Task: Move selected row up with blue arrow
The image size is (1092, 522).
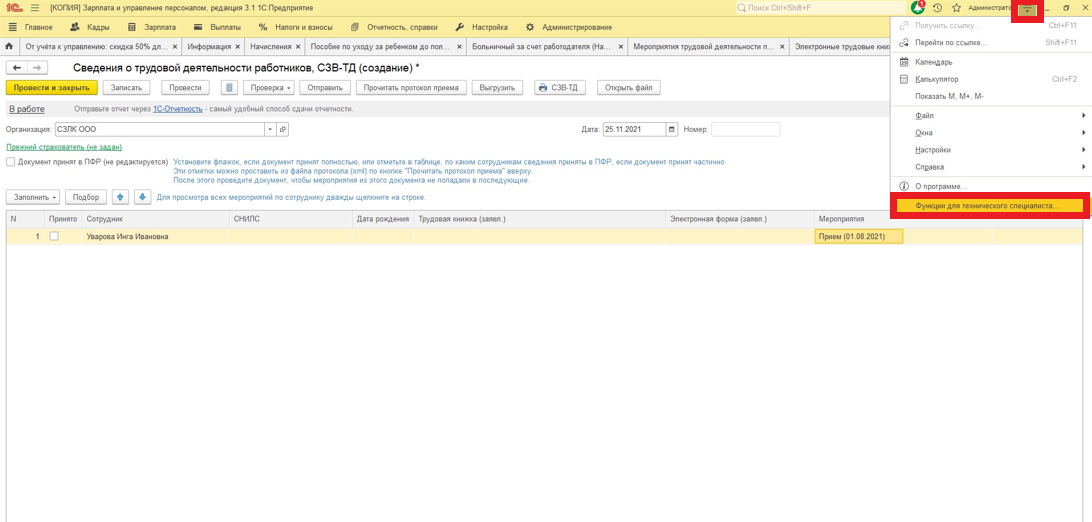Action: point(120,197)
